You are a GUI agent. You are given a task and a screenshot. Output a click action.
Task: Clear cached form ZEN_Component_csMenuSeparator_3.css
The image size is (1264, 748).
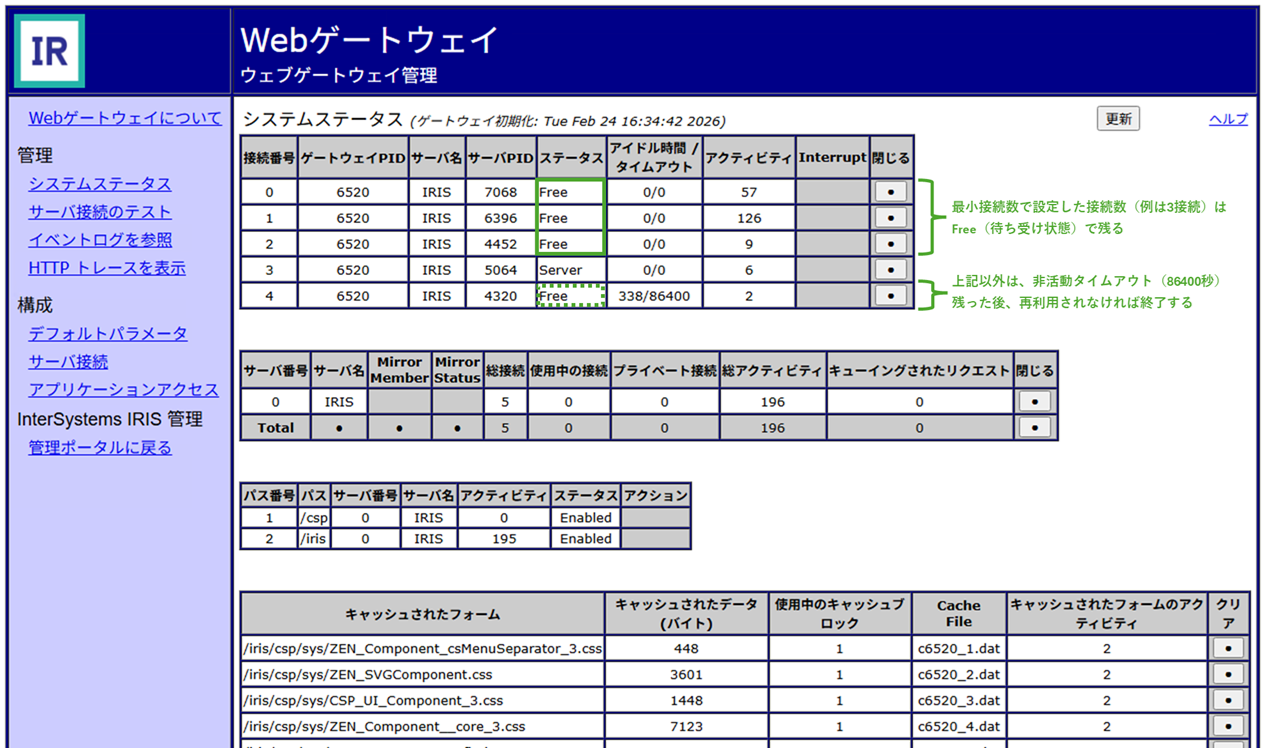click(x=1228, y=648)
